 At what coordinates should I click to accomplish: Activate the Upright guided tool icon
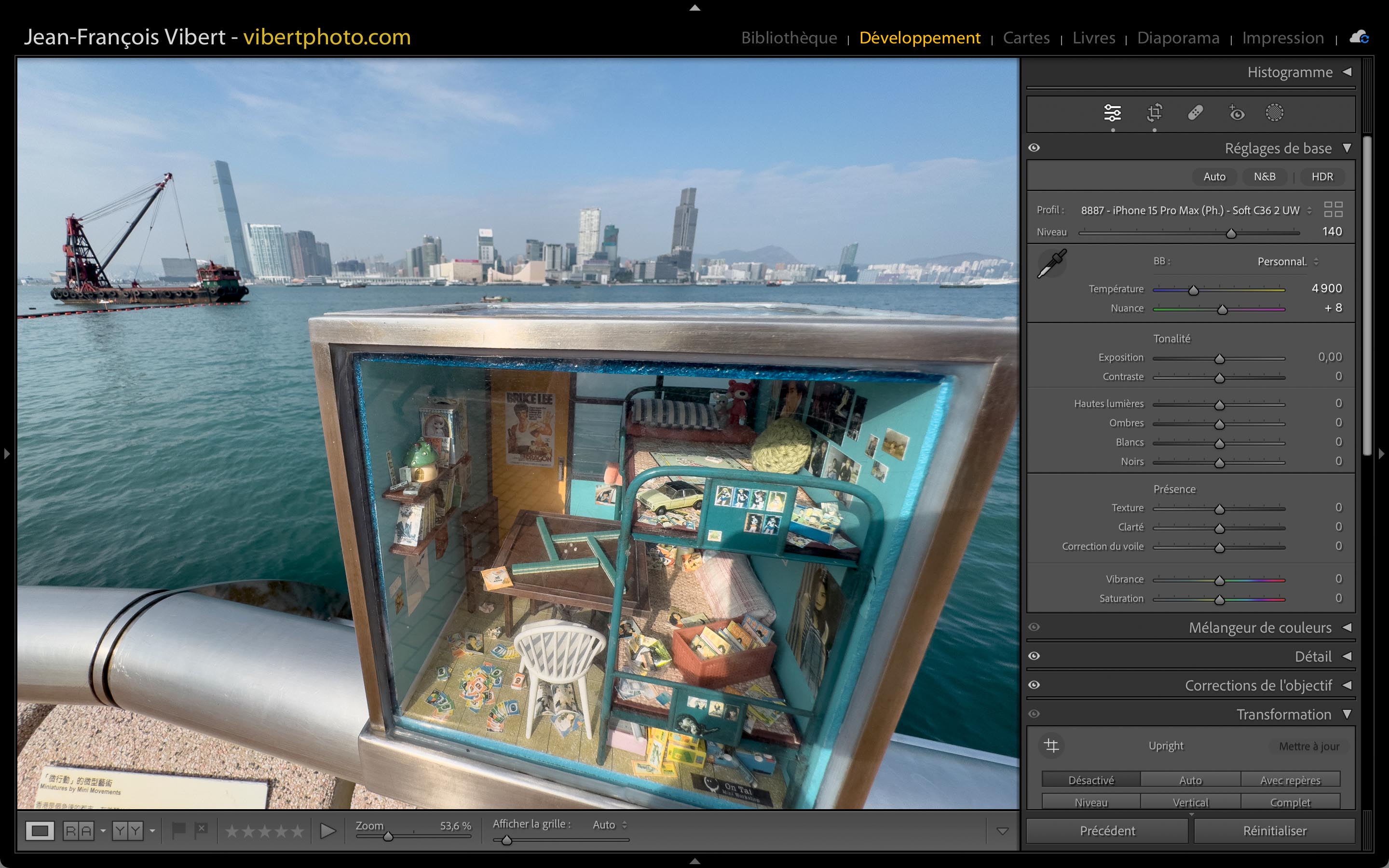click(x=1051, y=745)
